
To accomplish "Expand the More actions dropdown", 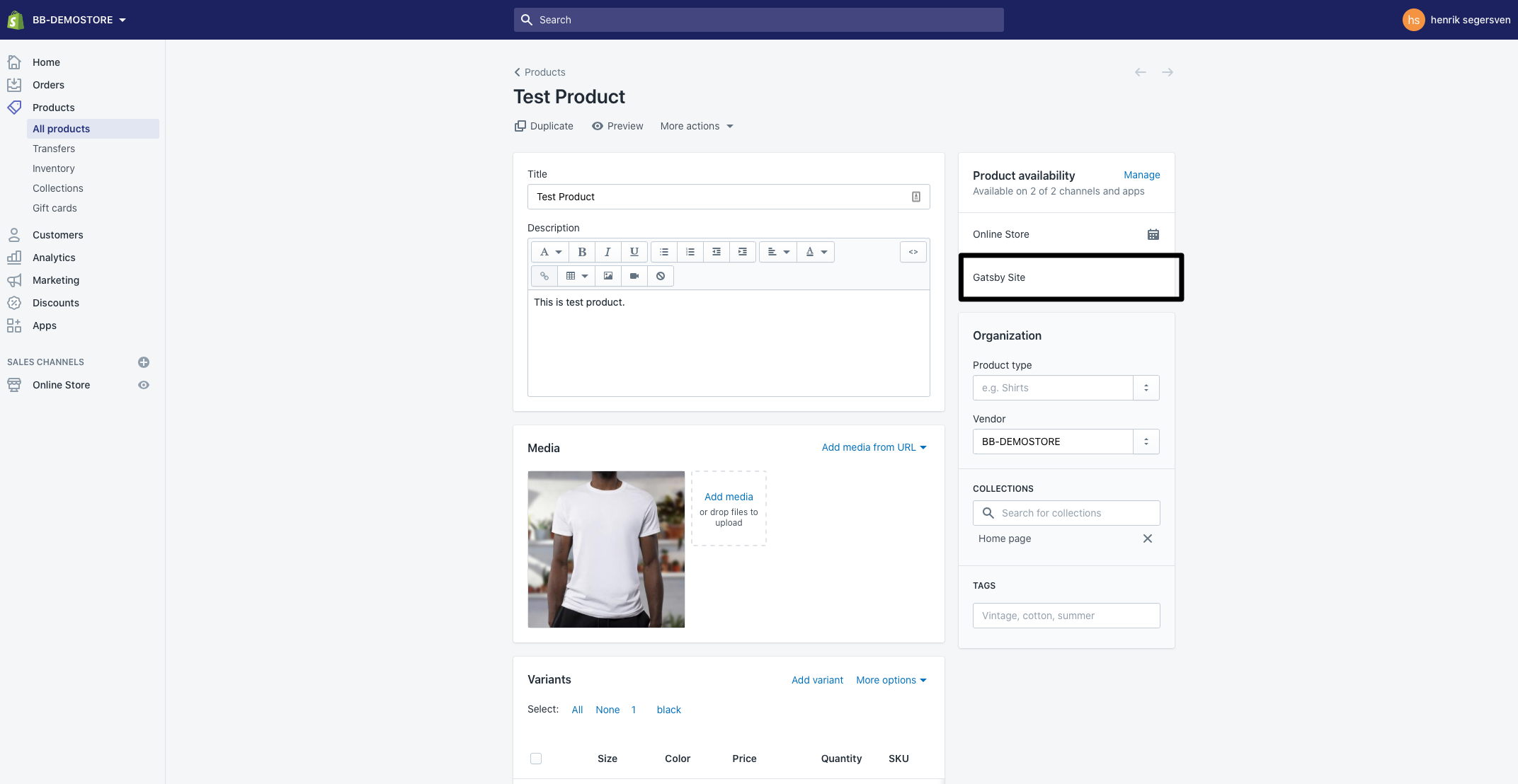I will coord(697,126).
